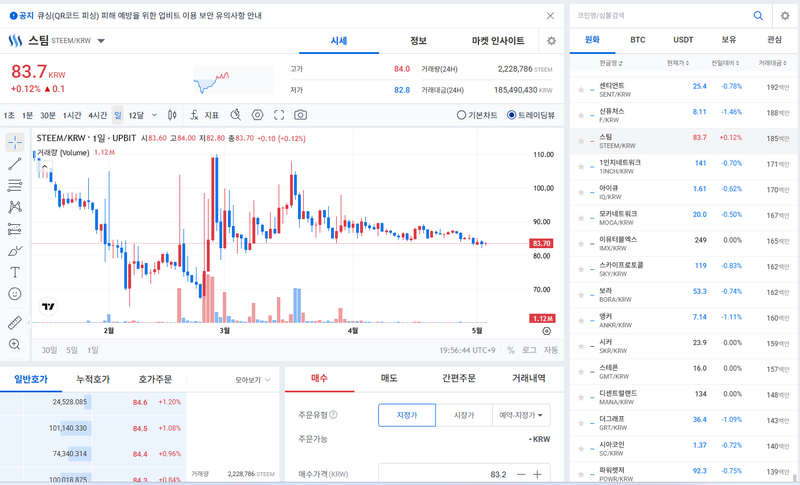Favorite star for 아이큐 IQ/KRW
Image resolution: width=800 pixels, height=485 pixels.
pos(581,192)
